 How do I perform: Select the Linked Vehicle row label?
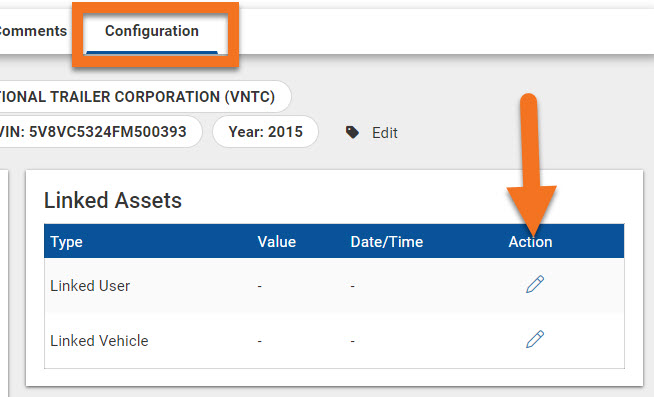[99, 341]
